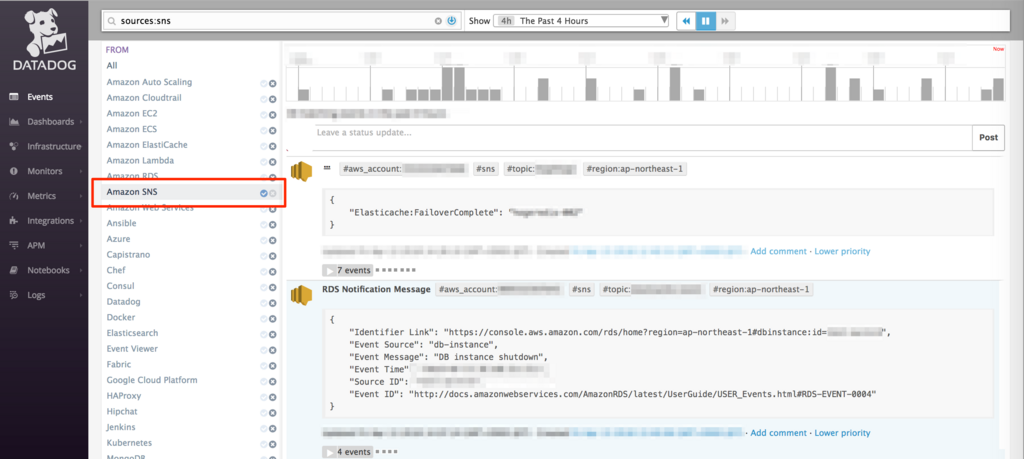Open the Past 4 Hours time dropdown
The image size is (1024, 459).
[x=581, y=21]
